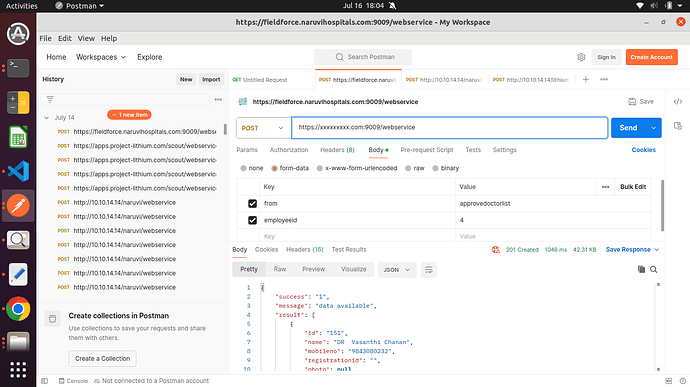Click Create a Collection button
This screenshot has width=690, height=387.
tap(103, 358)
